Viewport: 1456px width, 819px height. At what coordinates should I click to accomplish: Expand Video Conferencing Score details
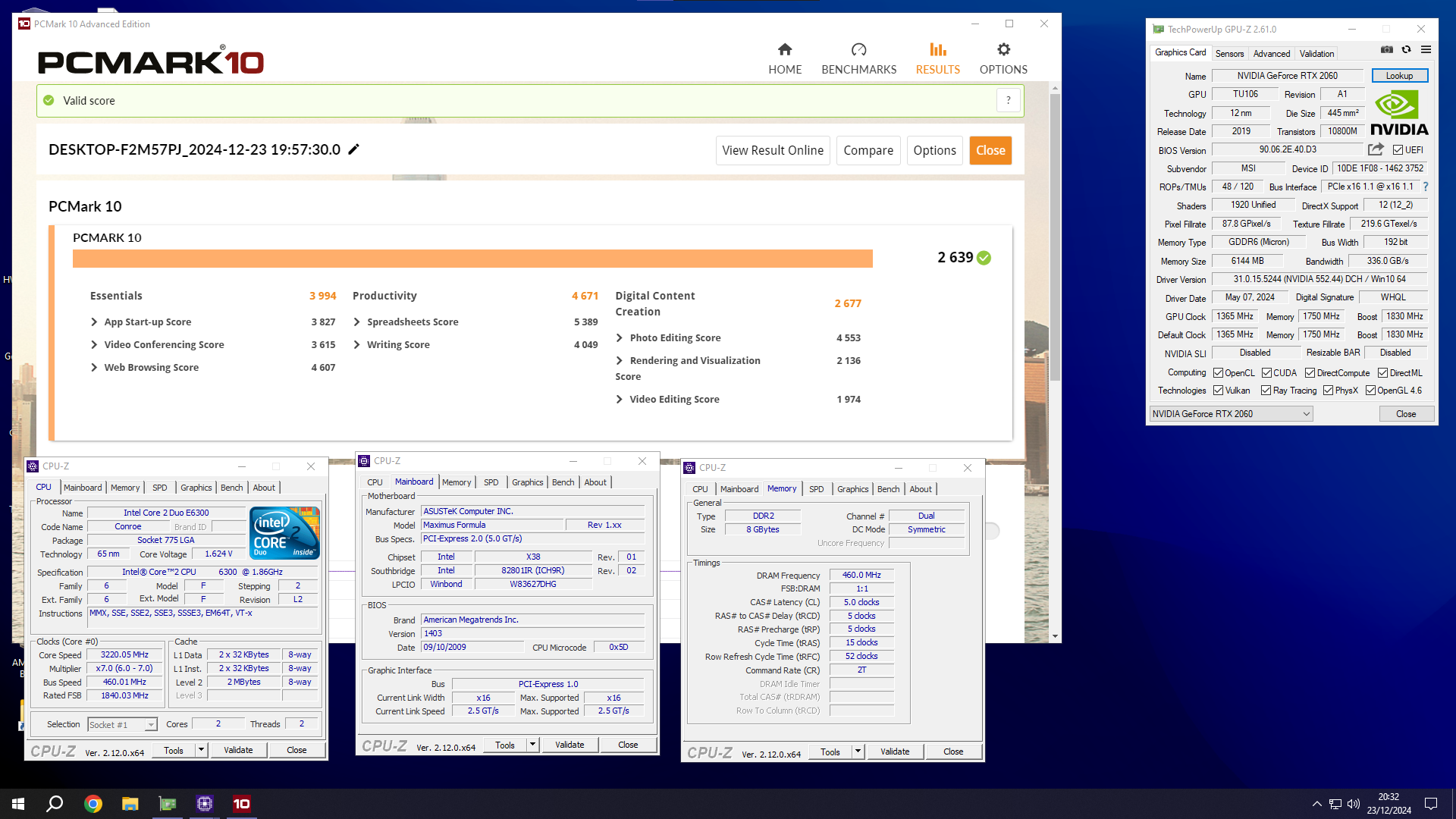coord(94,345)
